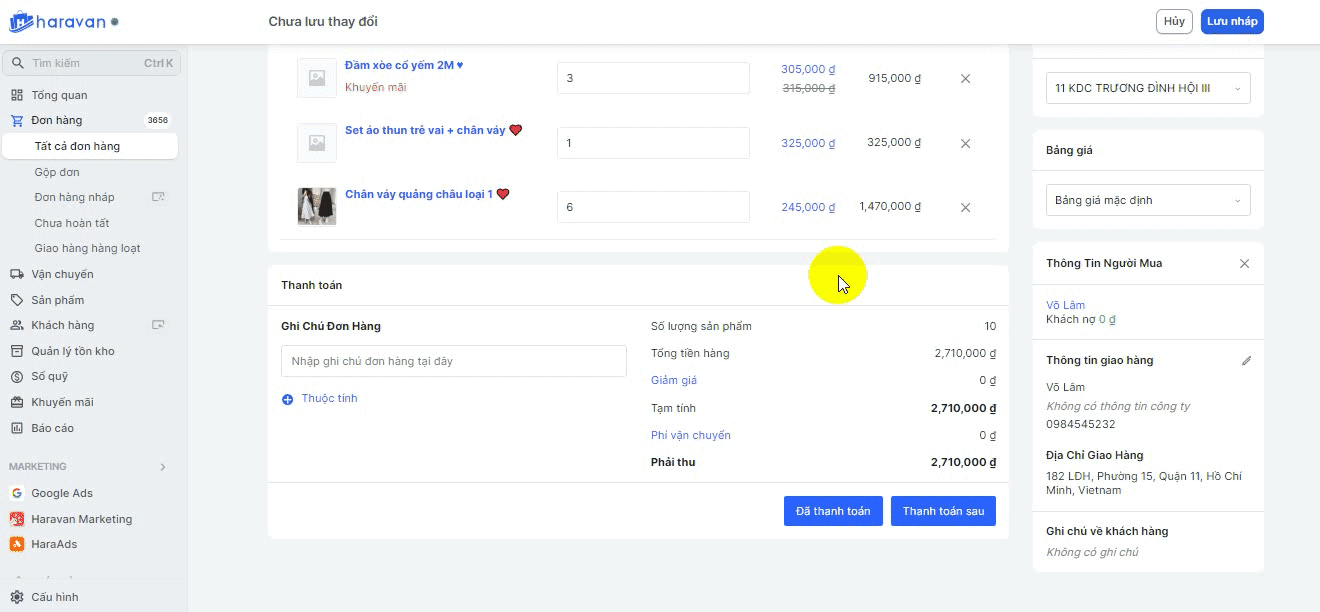Open 11 KDC TRƯƠNG ĐÌNH HỘI III dropdown
This screenshot has width=1320, height=612.
coord(1148,88)
